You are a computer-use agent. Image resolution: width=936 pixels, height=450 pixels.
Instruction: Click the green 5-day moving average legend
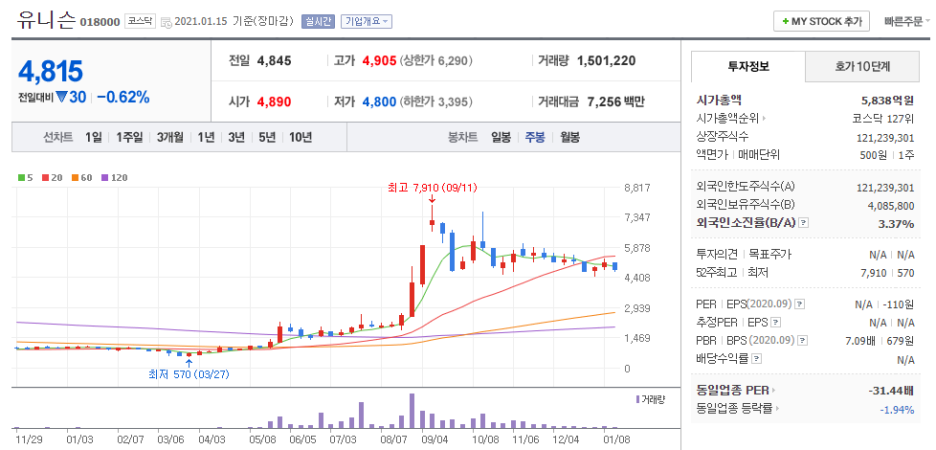(x=24, y=177)
